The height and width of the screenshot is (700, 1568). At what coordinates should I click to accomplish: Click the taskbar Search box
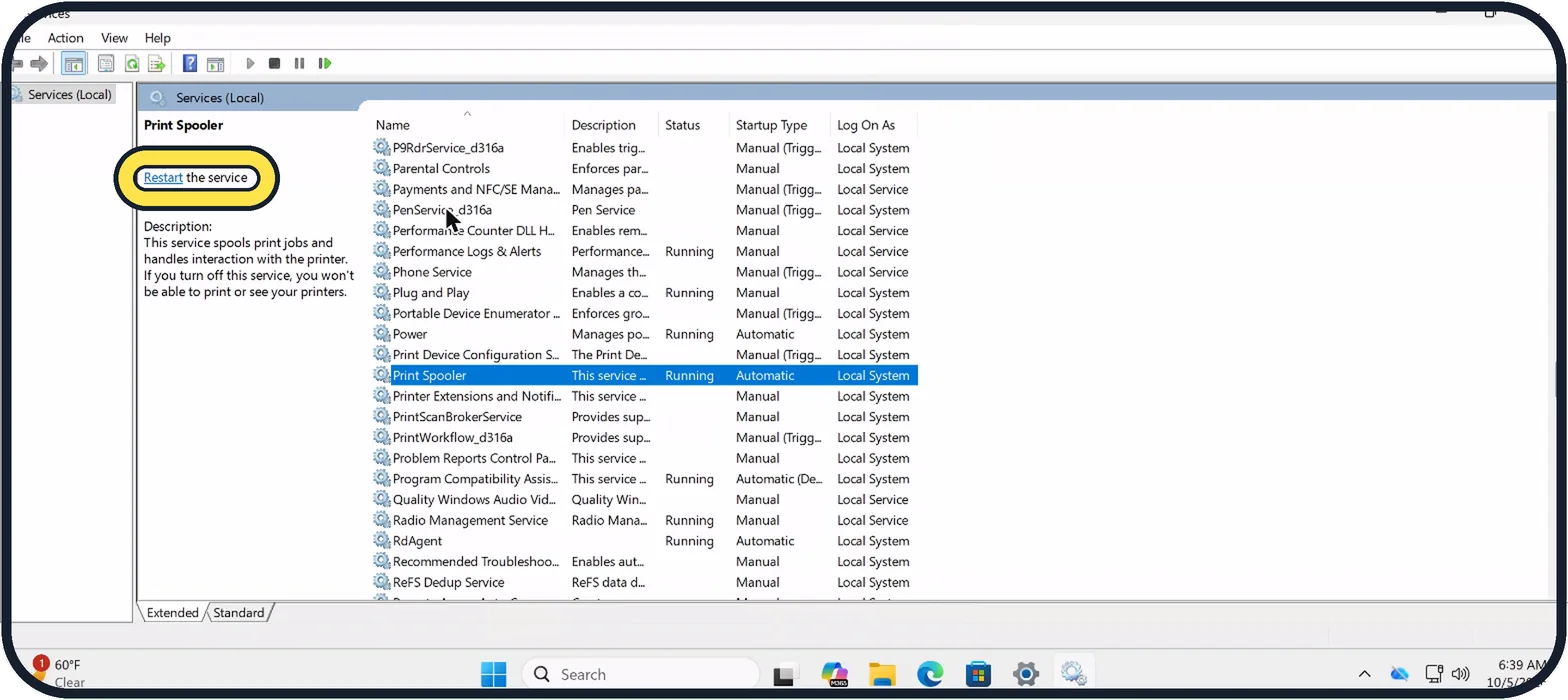pyautogui.click(x=640, y=674)
